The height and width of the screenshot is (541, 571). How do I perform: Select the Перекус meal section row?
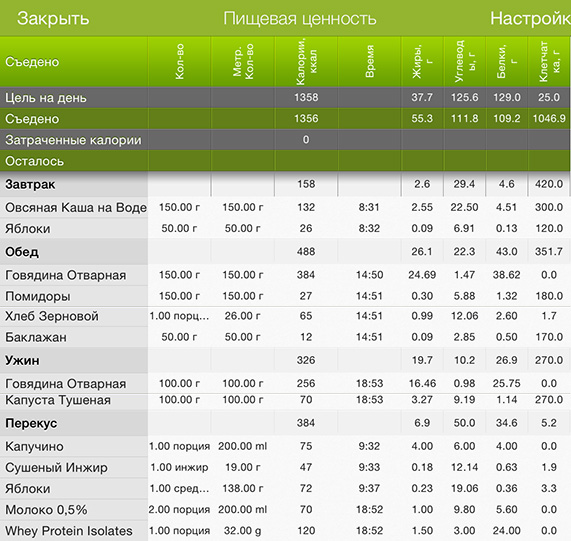[286, 423]
